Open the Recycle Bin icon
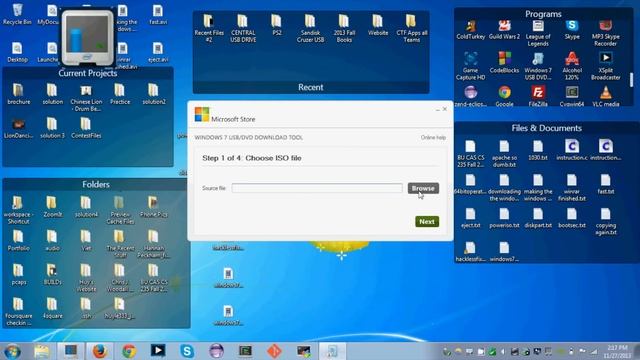 [x=17, y=14]
